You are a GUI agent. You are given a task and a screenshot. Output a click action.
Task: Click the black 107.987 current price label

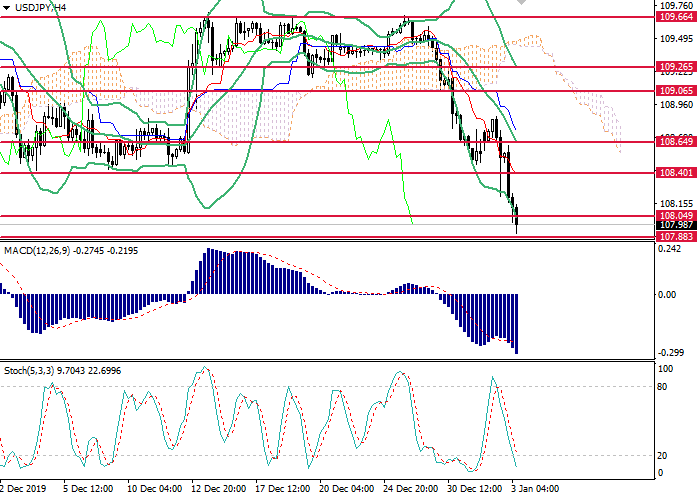point(677,226)
